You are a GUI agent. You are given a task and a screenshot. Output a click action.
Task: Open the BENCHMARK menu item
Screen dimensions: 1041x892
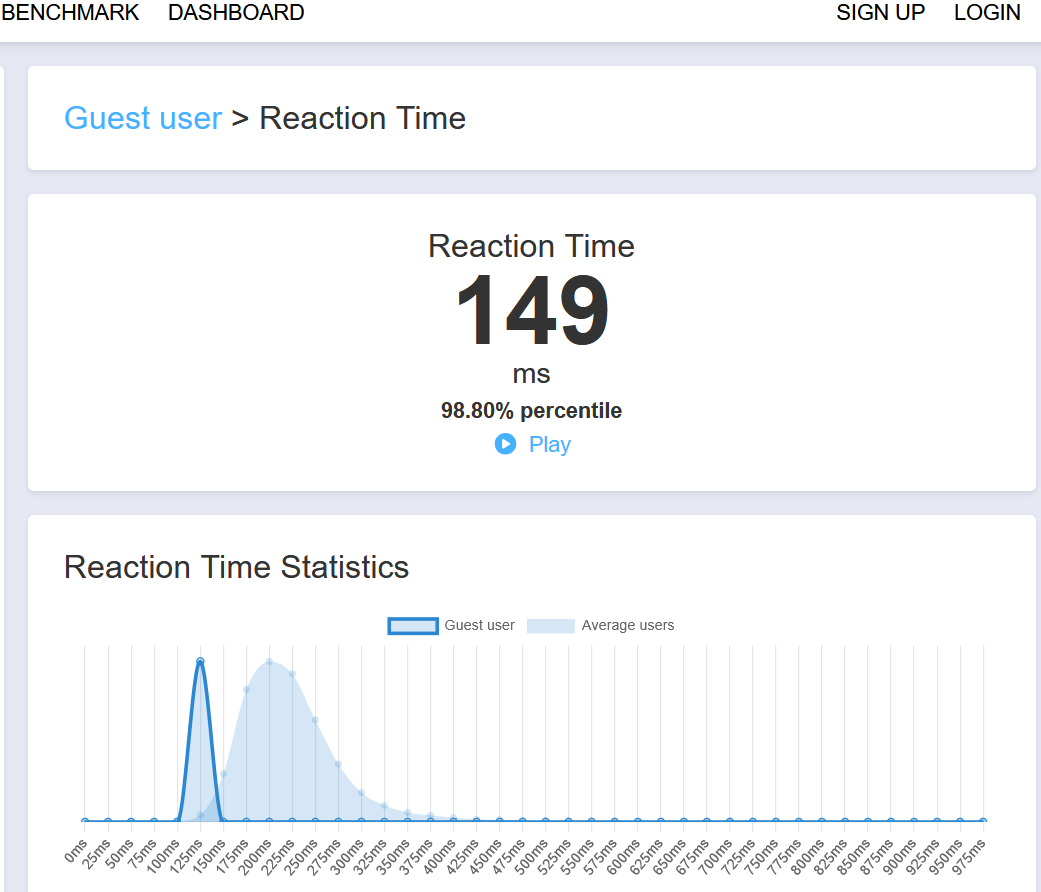(70, 13)
